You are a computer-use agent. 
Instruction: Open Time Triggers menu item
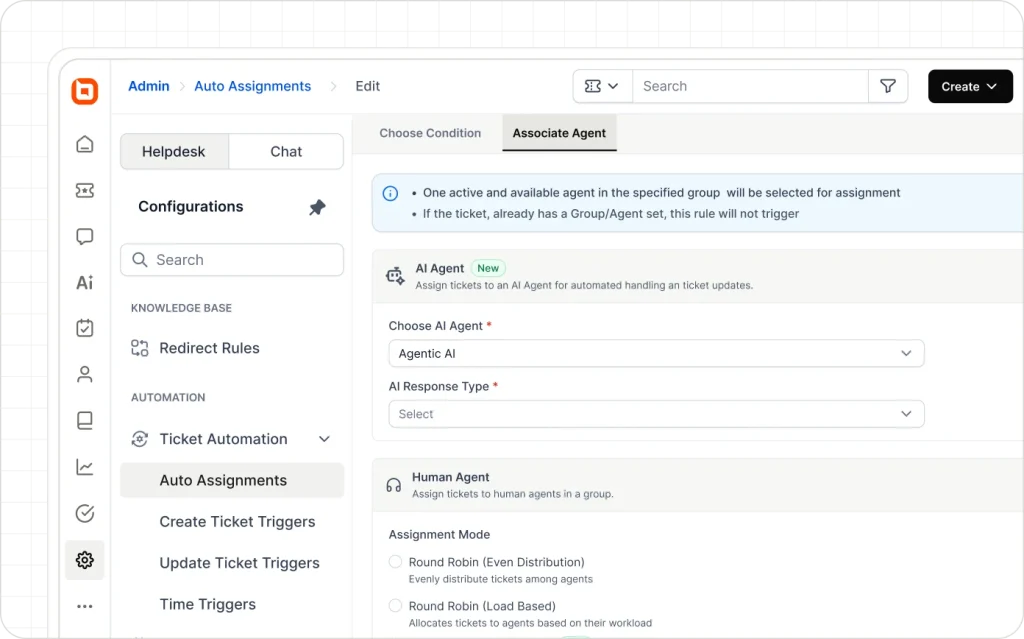pyautogui.click(x=208, y=604)
